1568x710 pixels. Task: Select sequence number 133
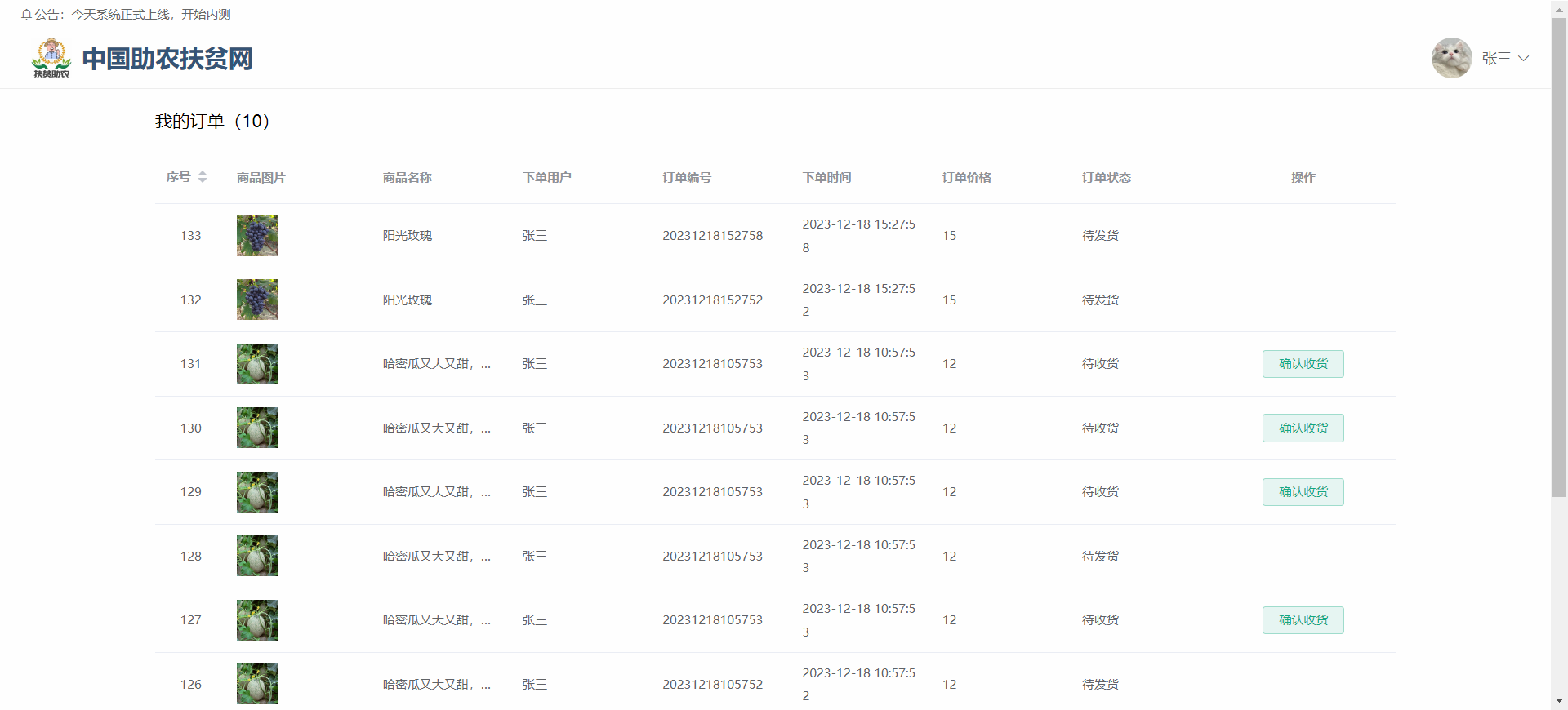point(191,236)
